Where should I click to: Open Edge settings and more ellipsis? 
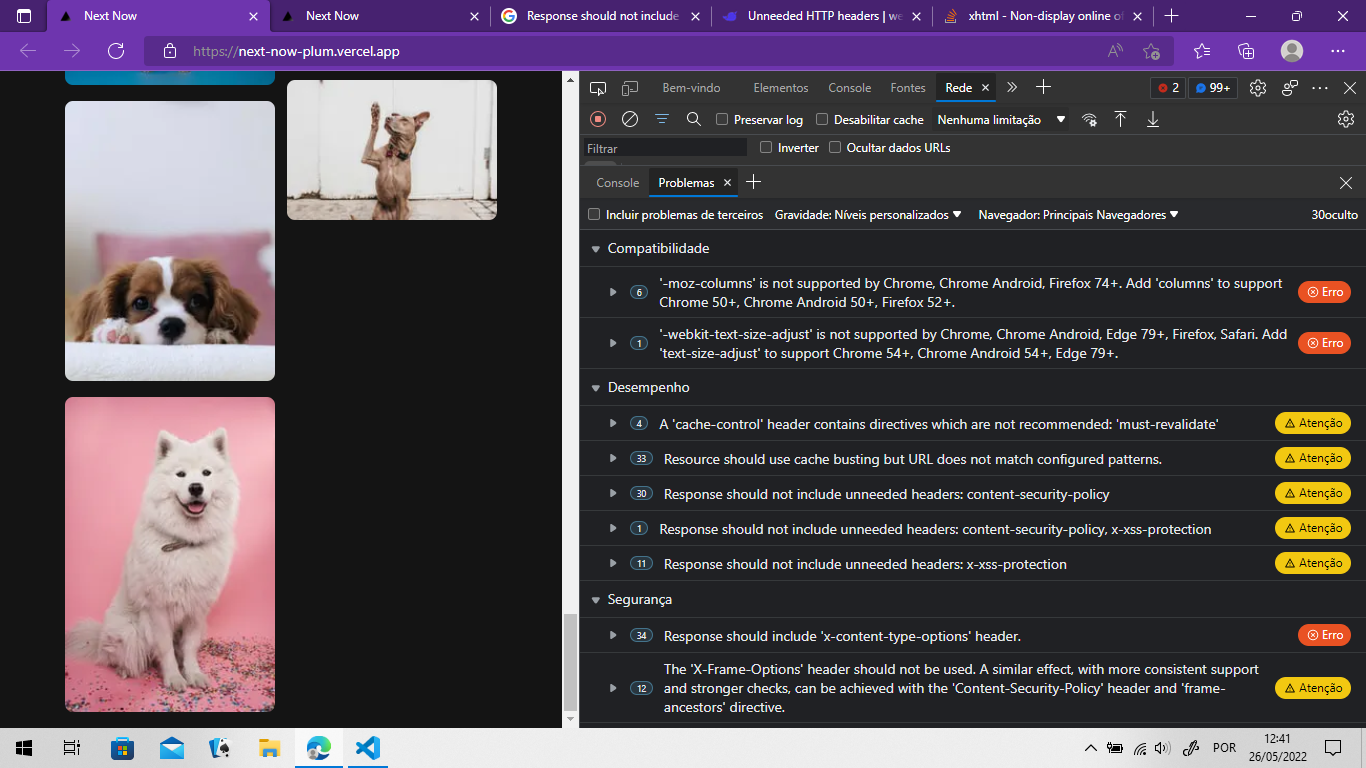point(1338,51)
